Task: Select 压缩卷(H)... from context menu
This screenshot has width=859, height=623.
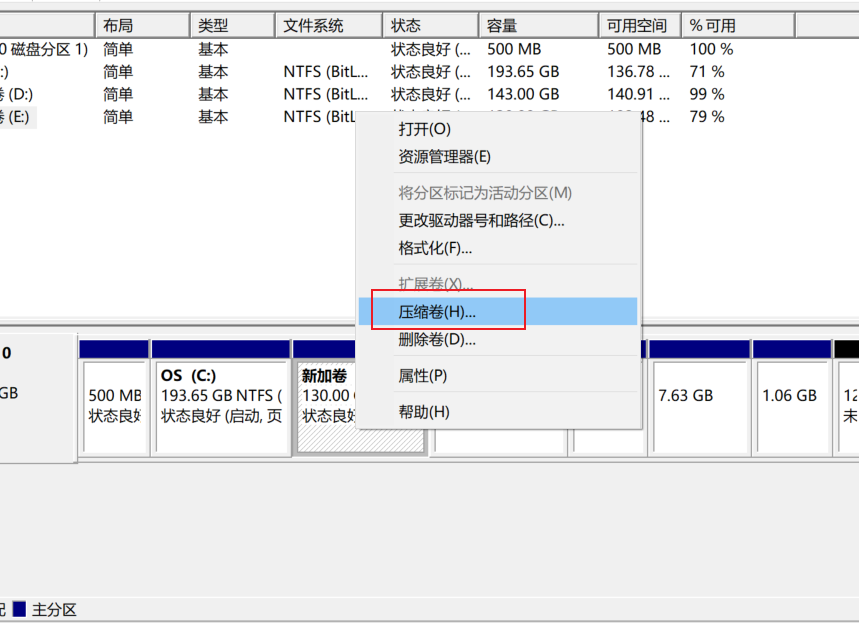Action: (x=497, y=312)
